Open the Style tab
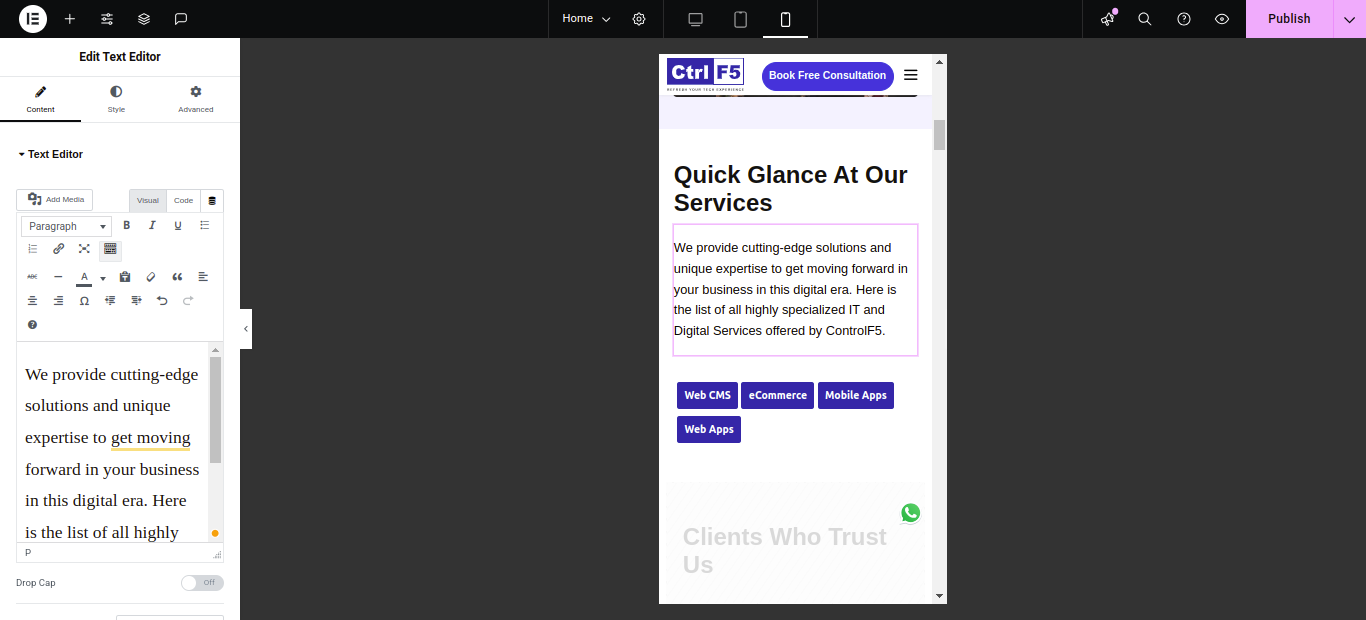This screenshot has height=620, width=1366. (x=116, y=99)
